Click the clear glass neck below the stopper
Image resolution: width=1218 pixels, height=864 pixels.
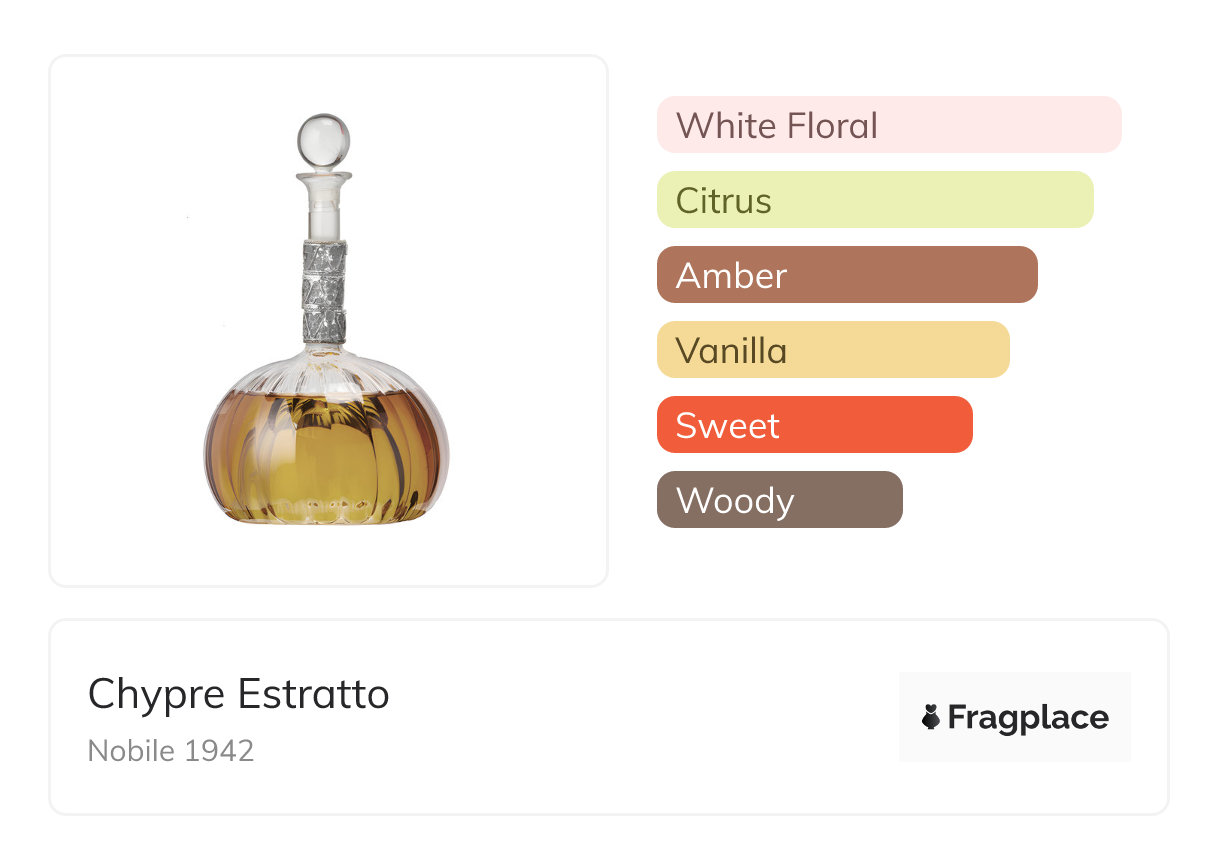pos(324,211)
